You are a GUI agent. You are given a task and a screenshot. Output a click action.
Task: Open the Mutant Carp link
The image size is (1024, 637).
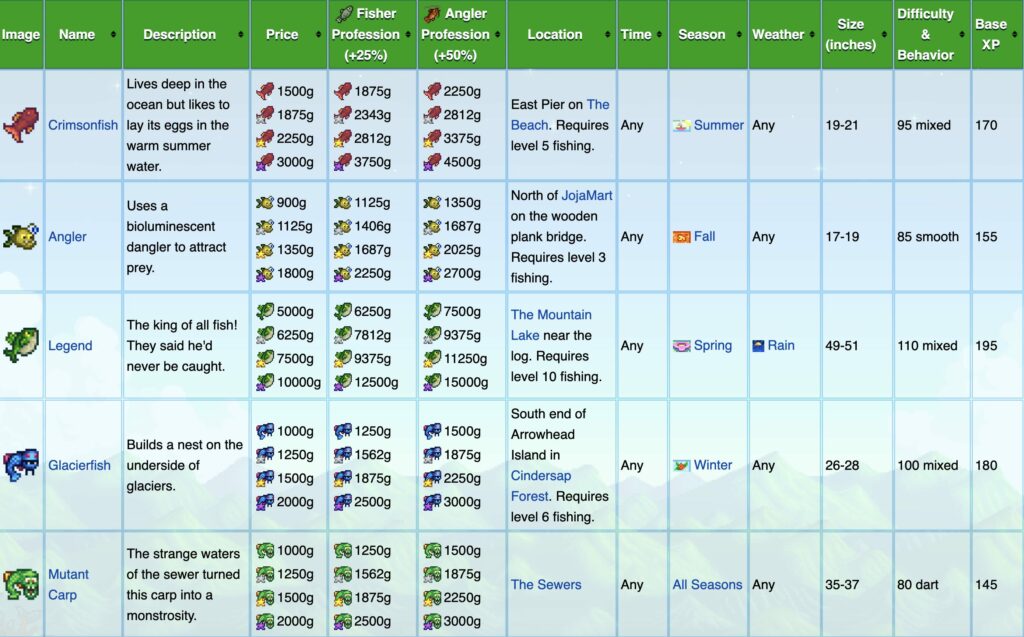tap(68, 584)
